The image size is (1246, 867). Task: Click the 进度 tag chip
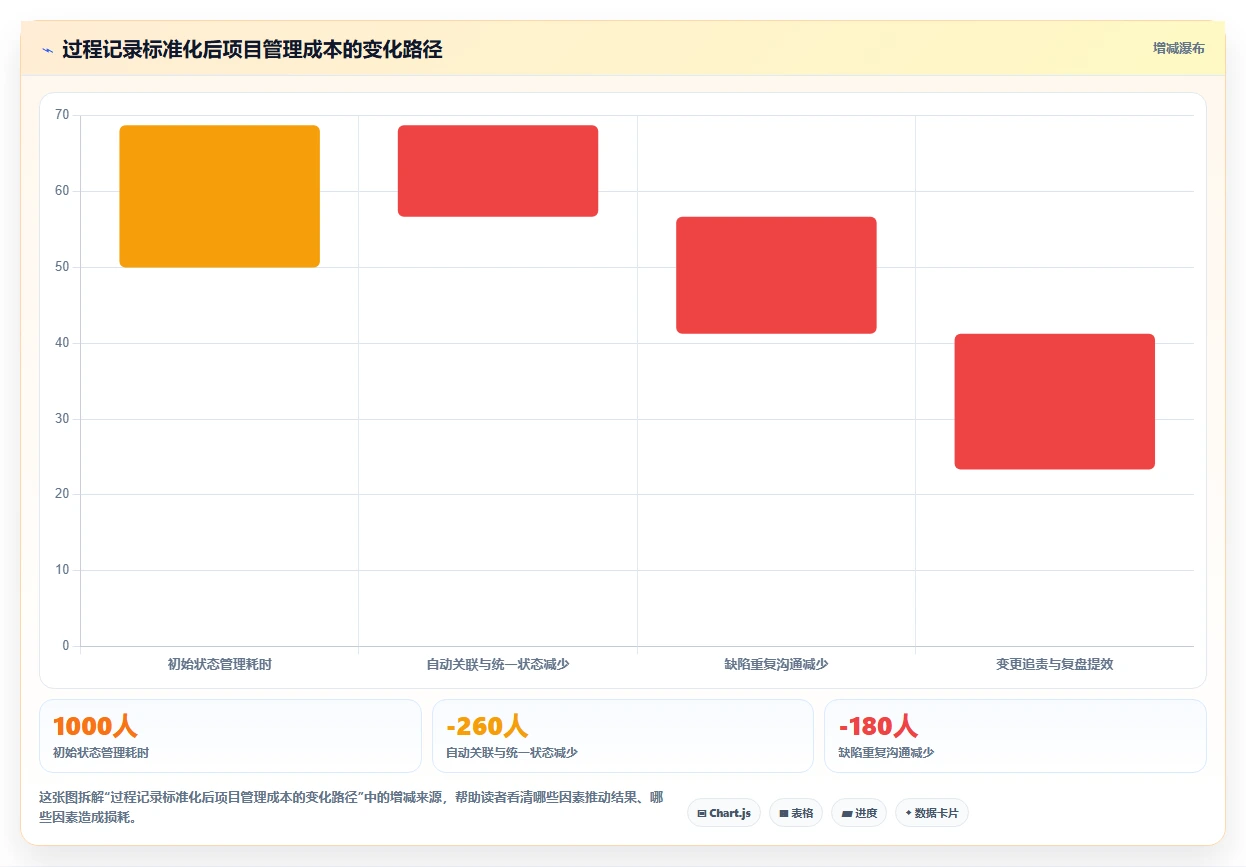click(859, 813)
